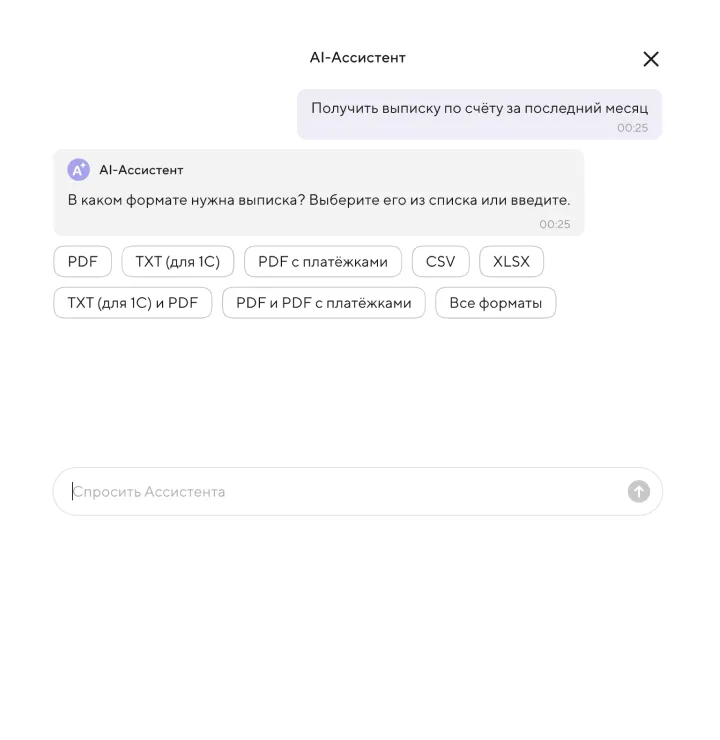Select the TXT (для 1С) option
This screenshot has height=740, width=720.
[178, 262]
